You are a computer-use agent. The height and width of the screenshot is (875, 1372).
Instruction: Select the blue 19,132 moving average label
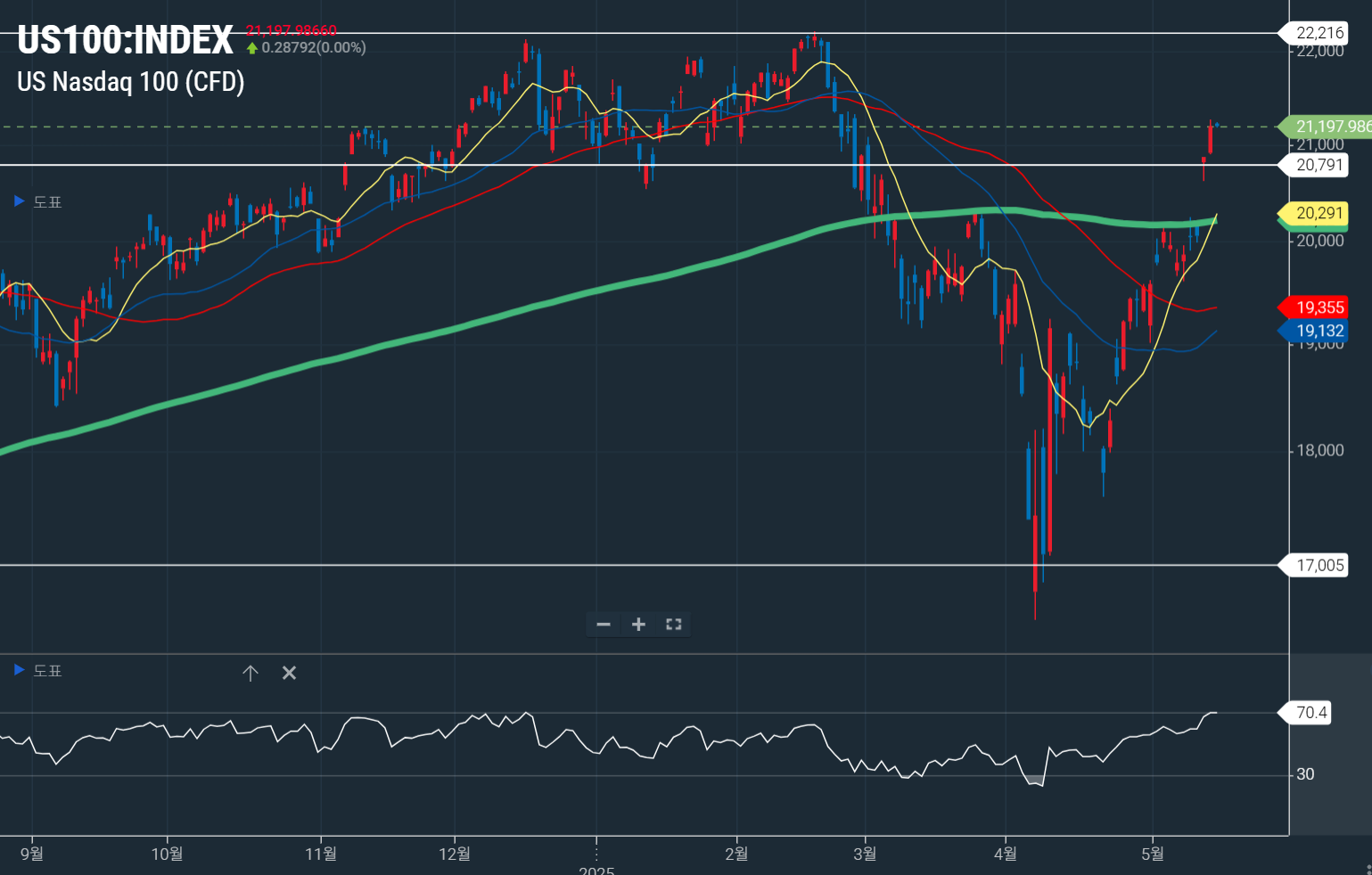pyautogui.click(x=1319, y=331)
